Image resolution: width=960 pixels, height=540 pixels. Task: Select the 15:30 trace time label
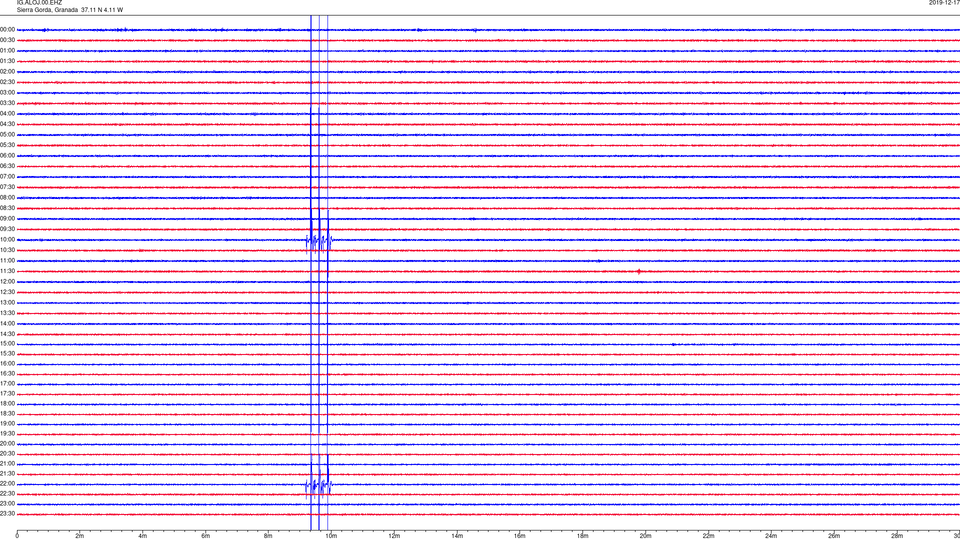[x=7, y=354]
